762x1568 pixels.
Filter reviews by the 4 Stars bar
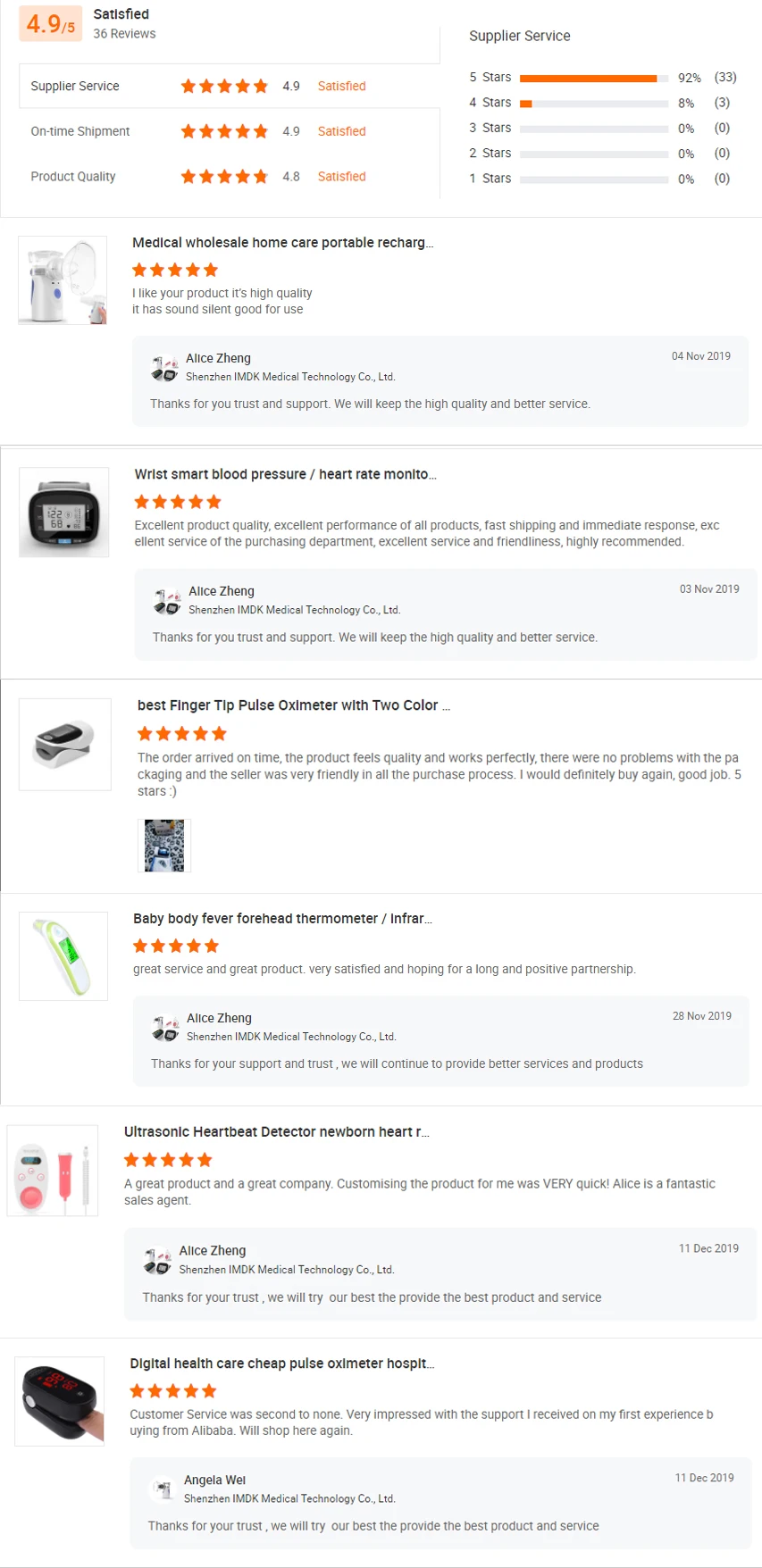tap(593, 104)
